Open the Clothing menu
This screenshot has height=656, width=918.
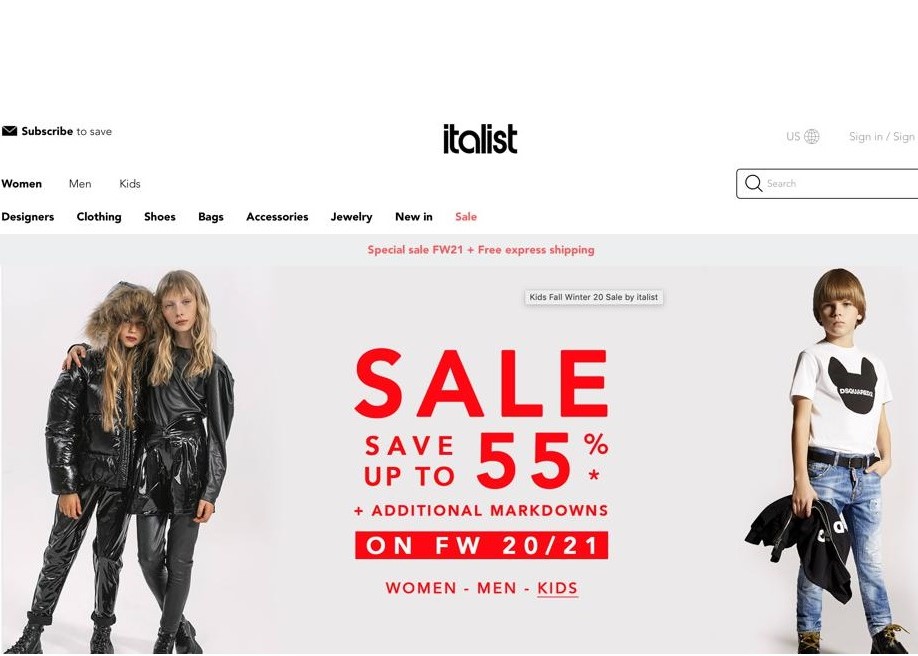coord(99,217)
